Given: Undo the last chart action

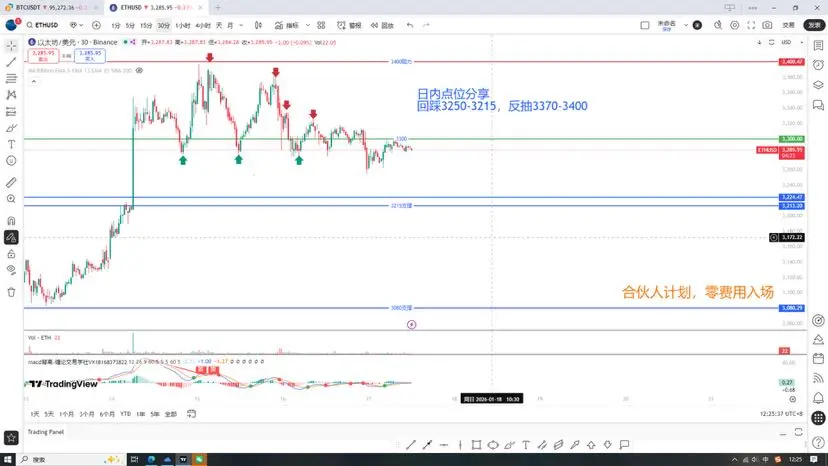Looking at the screenshot, I should tap(410, 25).
